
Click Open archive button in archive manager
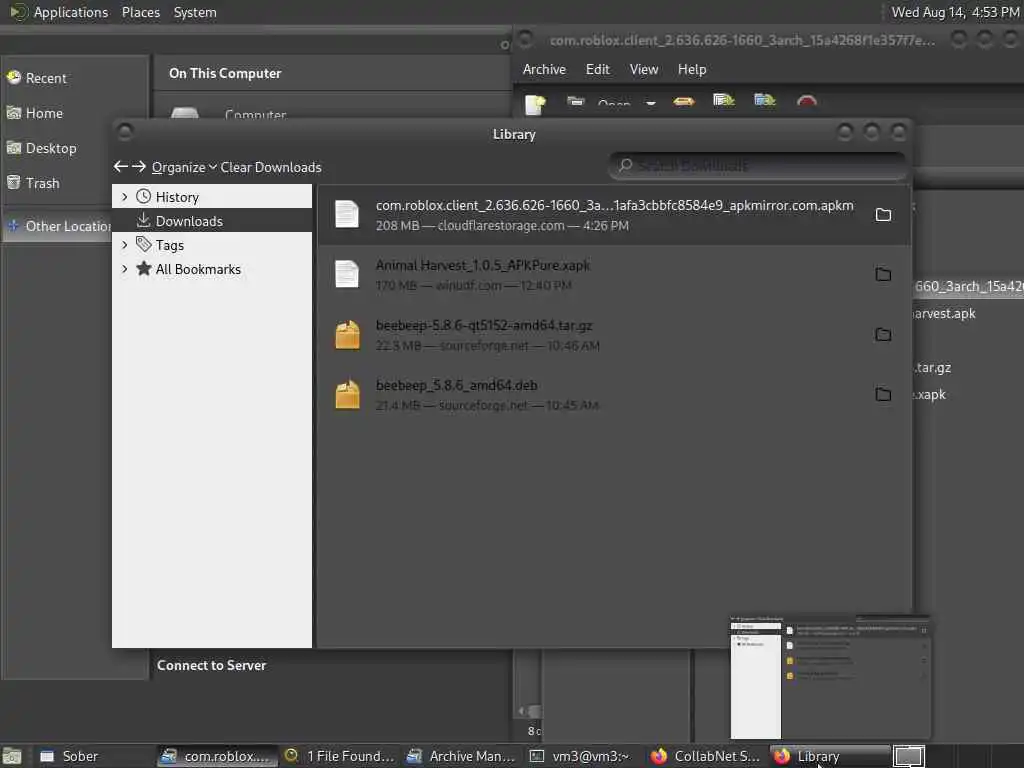click(598, 102)
